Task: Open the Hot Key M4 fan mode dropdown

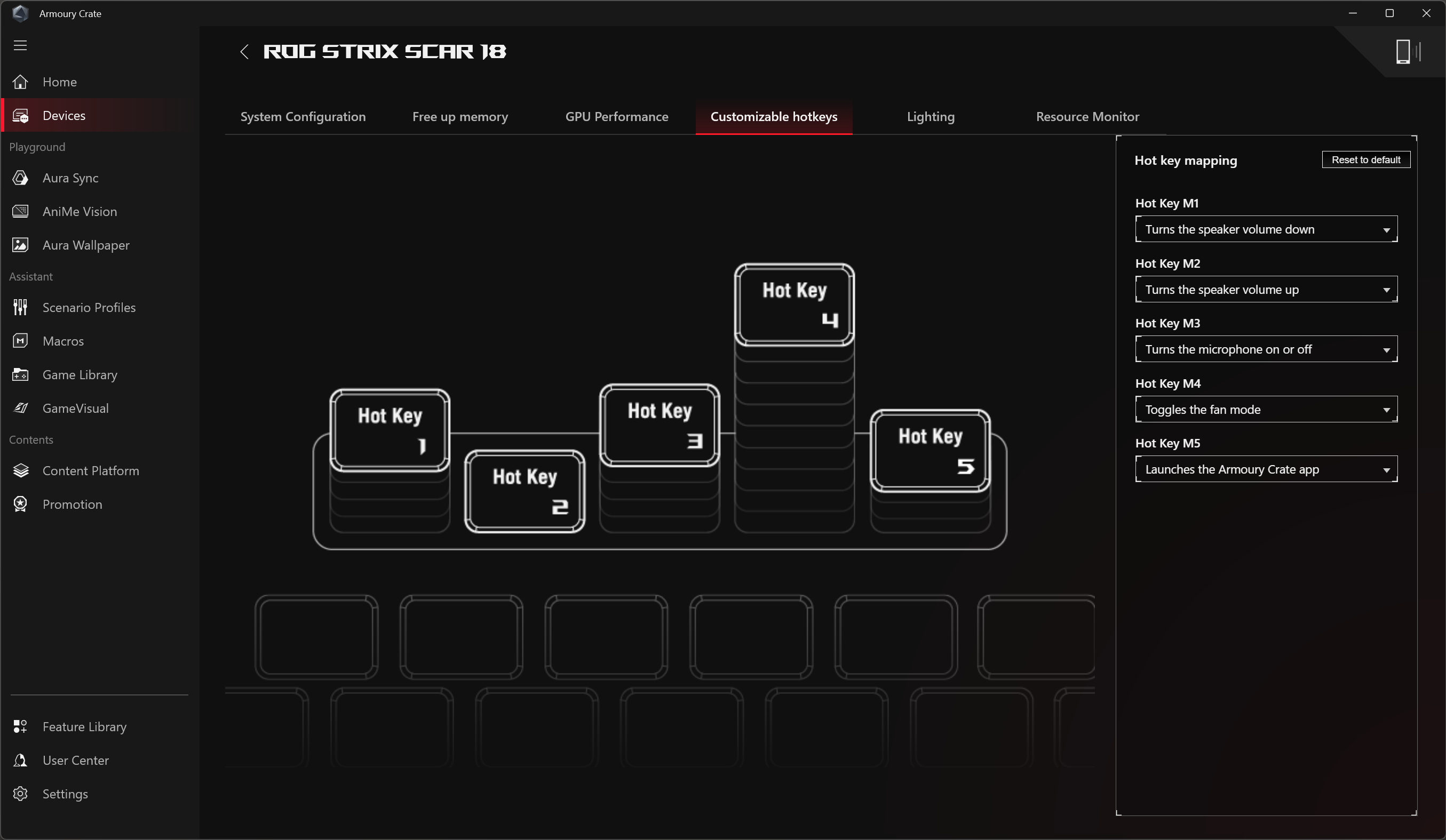Action: [1266, 410]
